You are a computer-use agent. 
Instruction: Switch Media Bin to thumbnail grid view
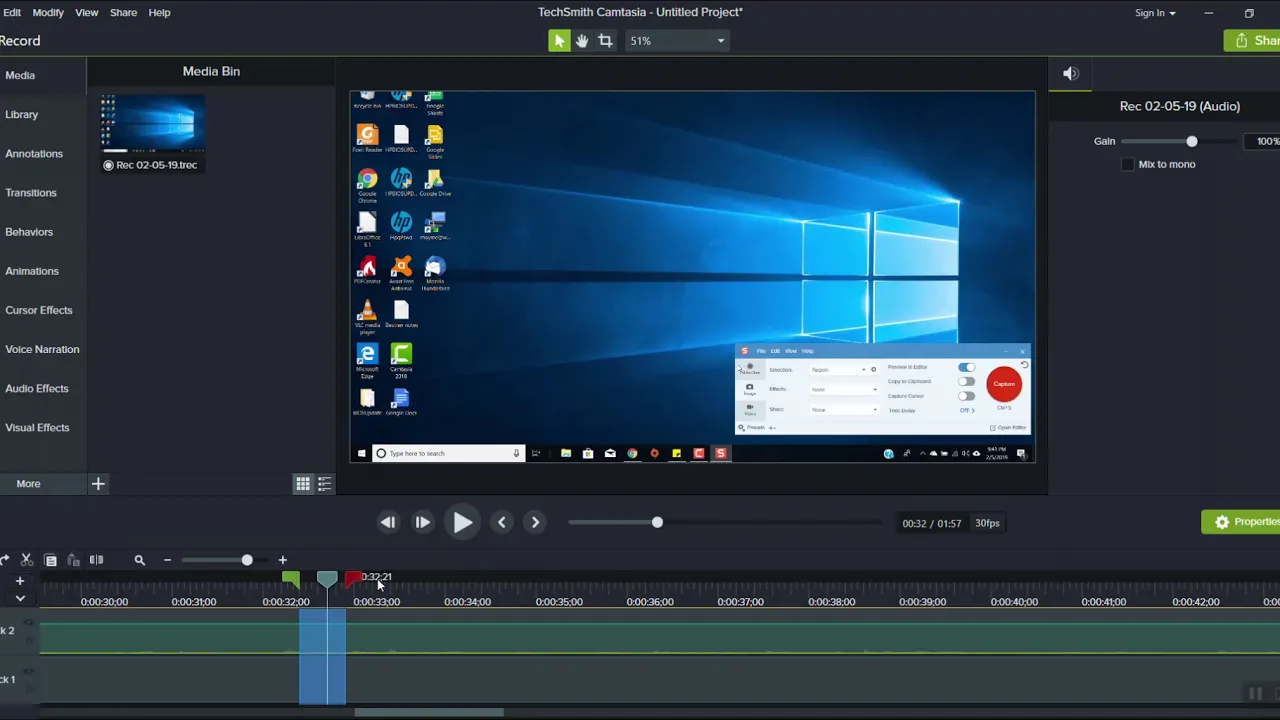[303, 484]
